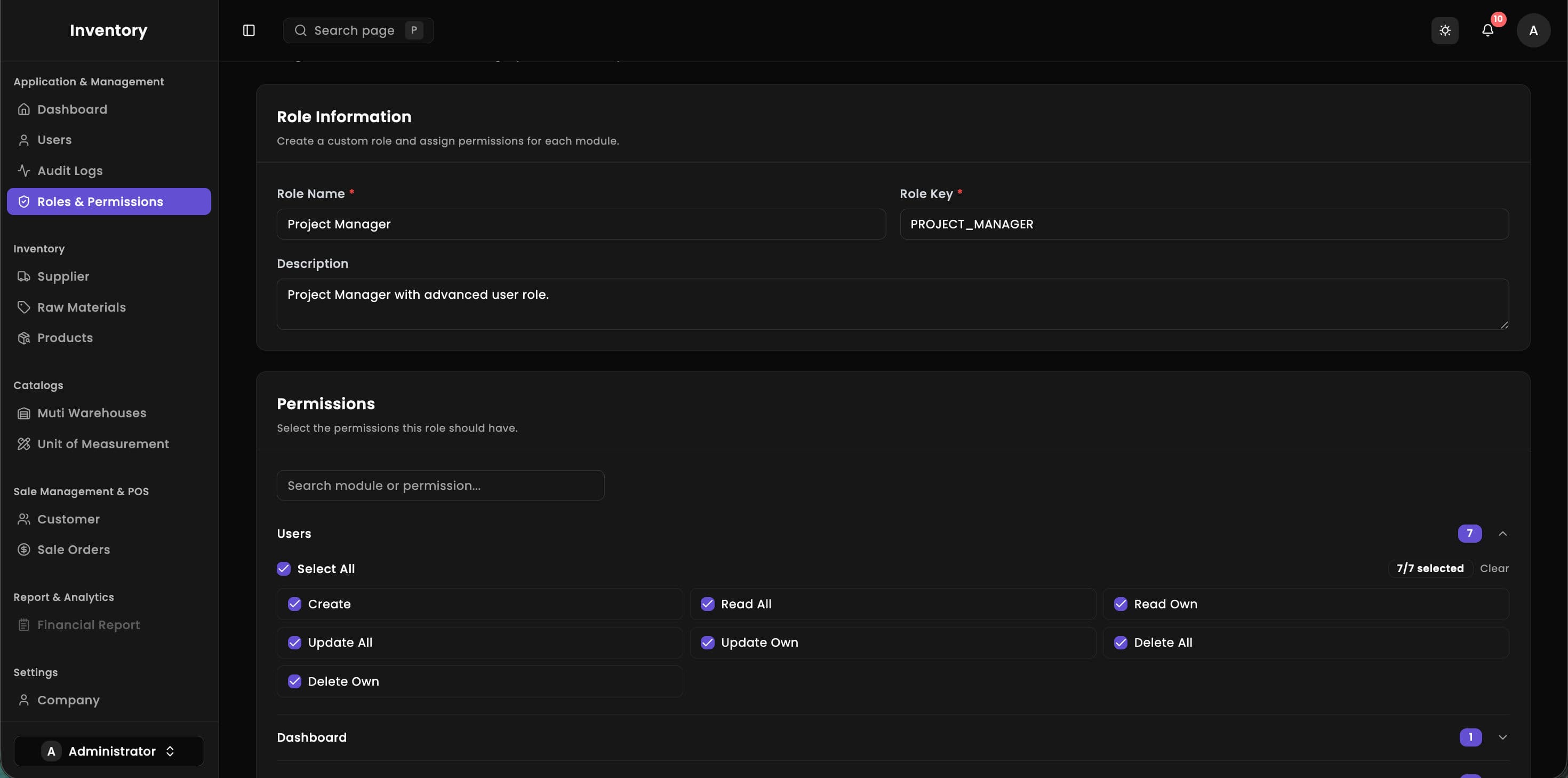This screenshot has height=778, width=1568.
Task: Click the P shortcut key badge
Action: click(x=414, y=30)
